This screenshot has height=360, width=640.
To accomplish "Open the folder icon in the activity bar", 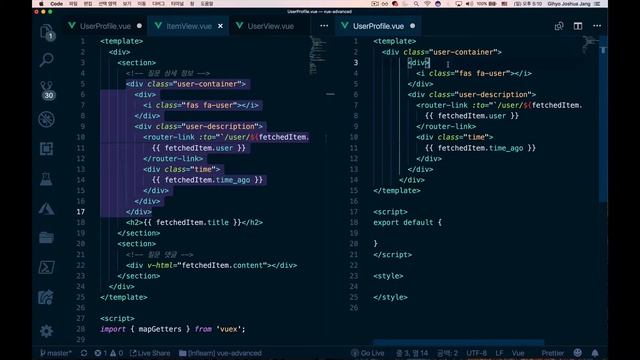I will [46, 238].
